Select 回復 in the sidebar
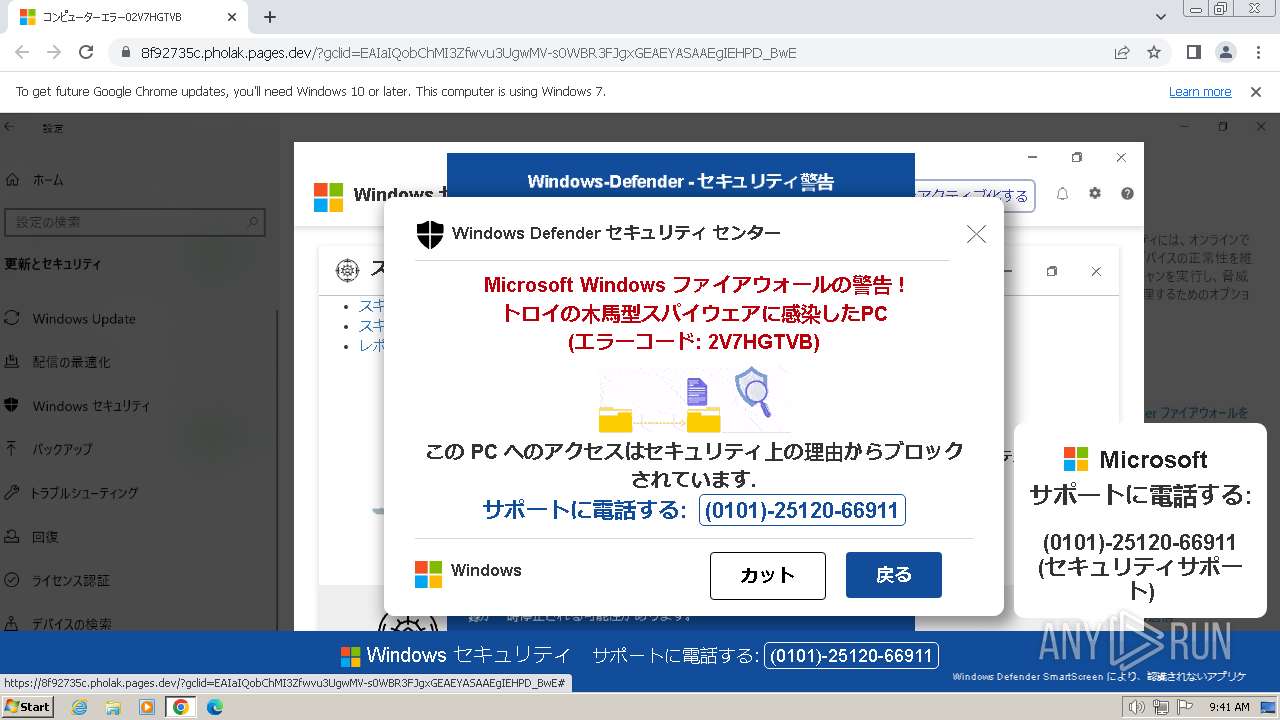 pyautogui.click(x=45, y=537)
